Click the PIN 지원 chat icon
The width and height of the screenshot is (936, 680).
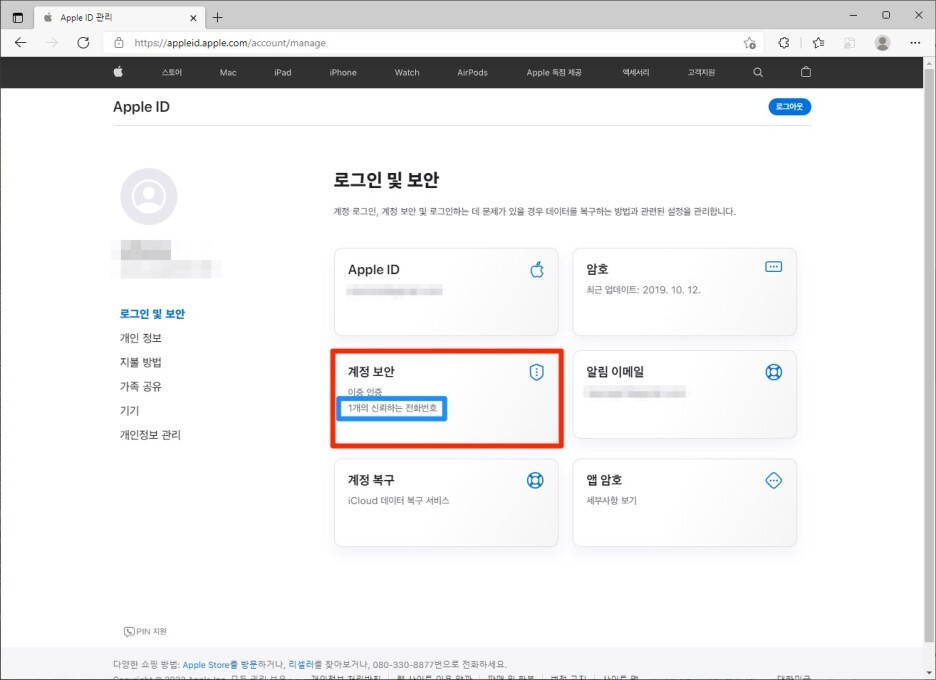point(129,632)
